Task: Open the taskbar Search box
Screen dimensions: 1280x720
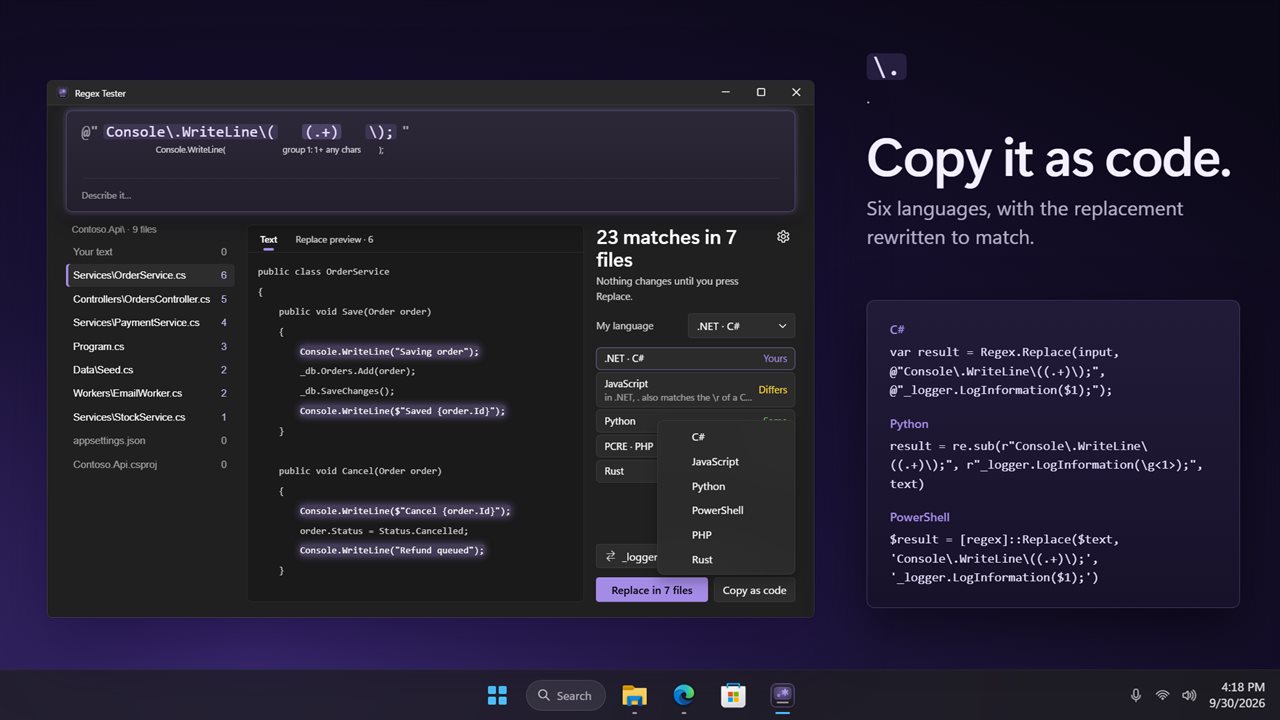Action: point(566,695)
